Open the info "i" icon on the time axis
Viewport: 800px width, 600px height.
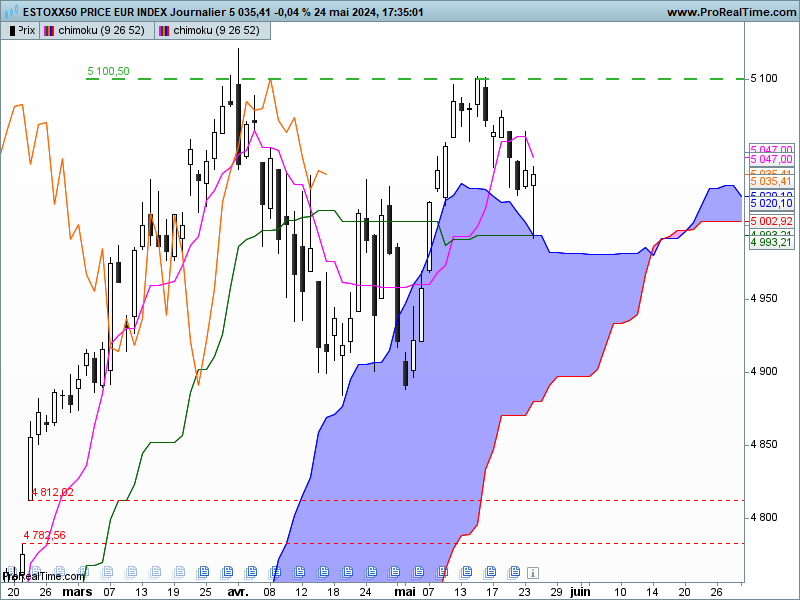point(532,572)
